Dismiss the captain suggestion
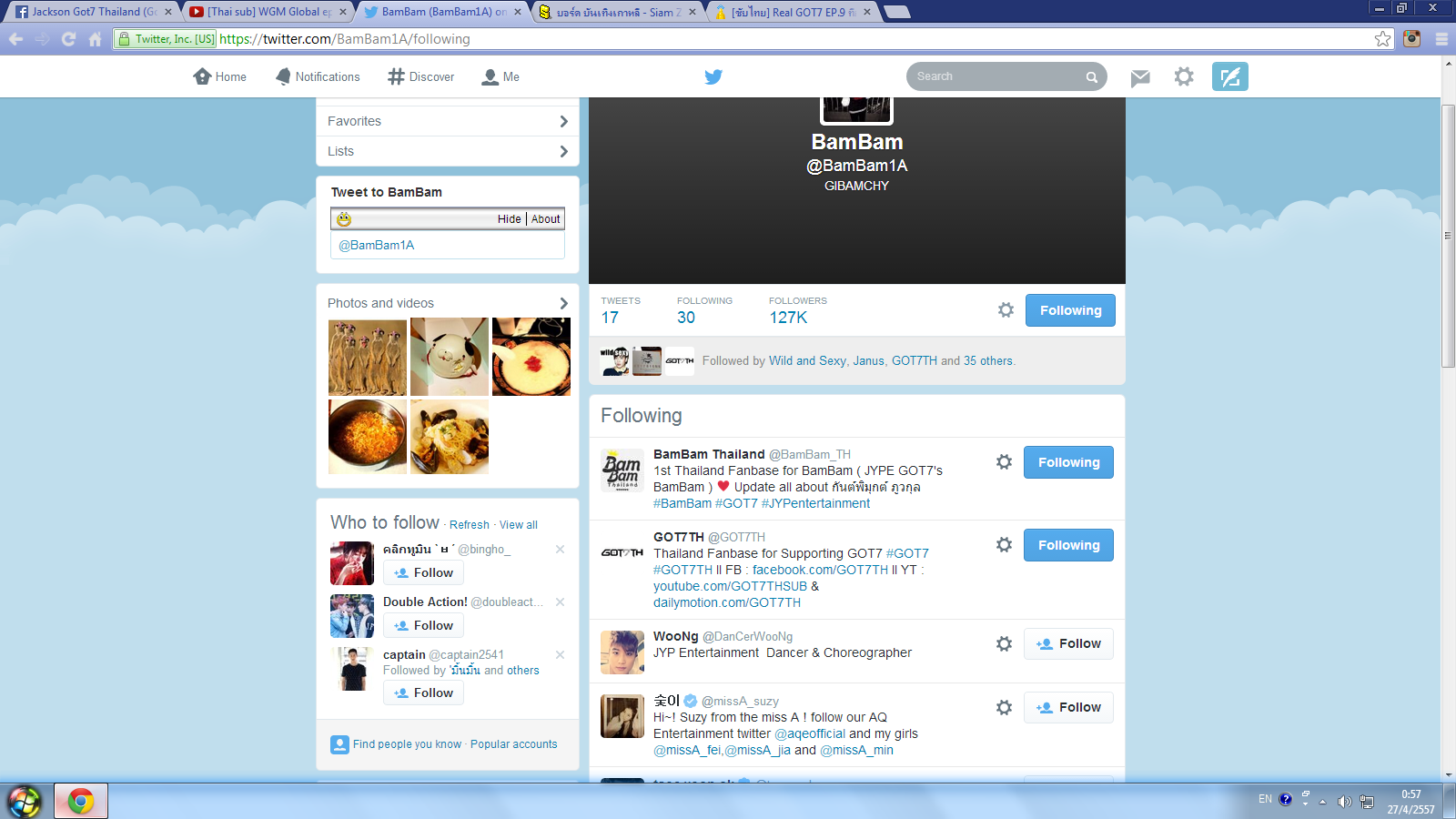 [x=560, y=654]
